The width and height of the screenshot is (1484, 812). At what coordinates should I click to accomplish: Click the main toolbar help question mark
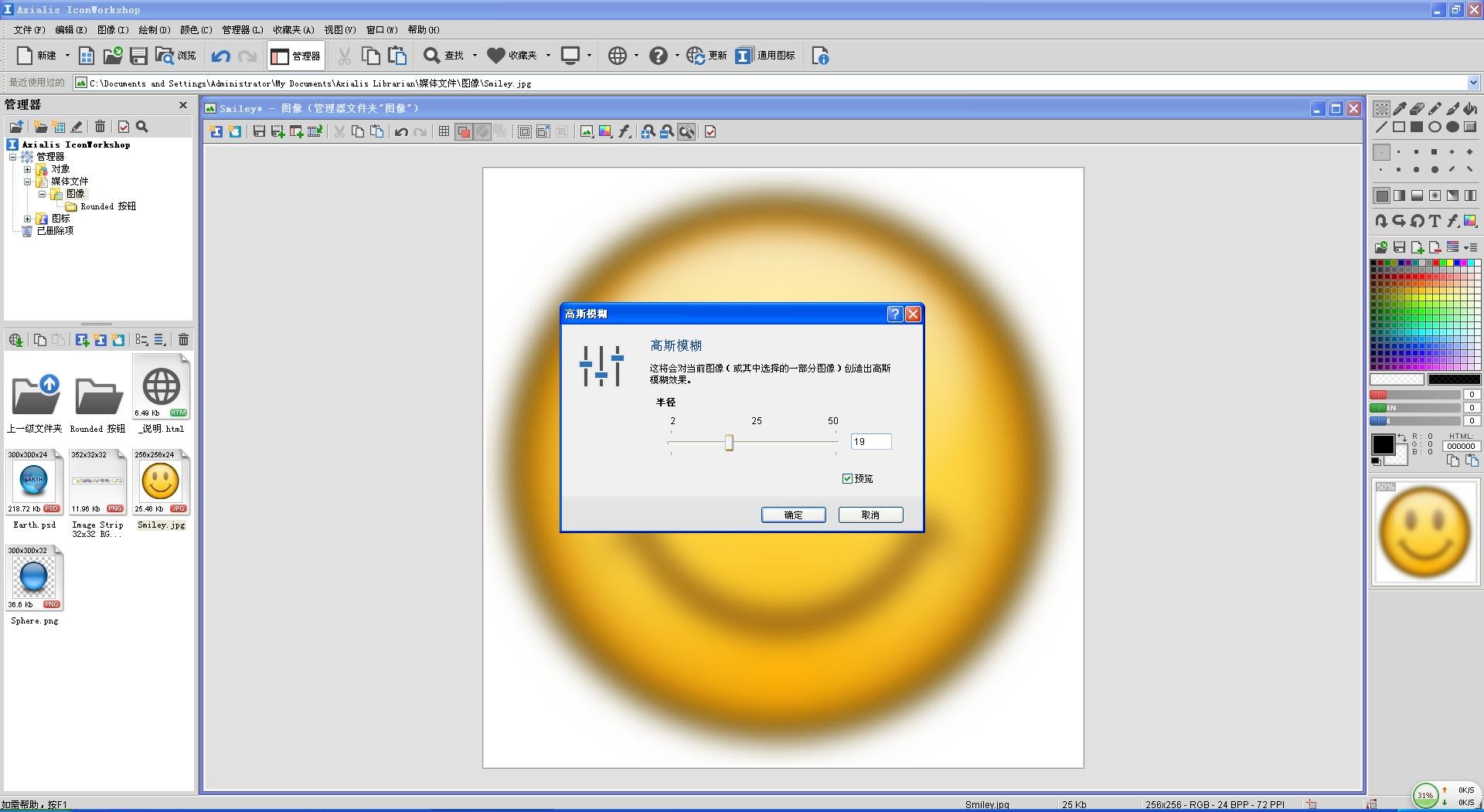pyautogui.click(x=658, y=56)
